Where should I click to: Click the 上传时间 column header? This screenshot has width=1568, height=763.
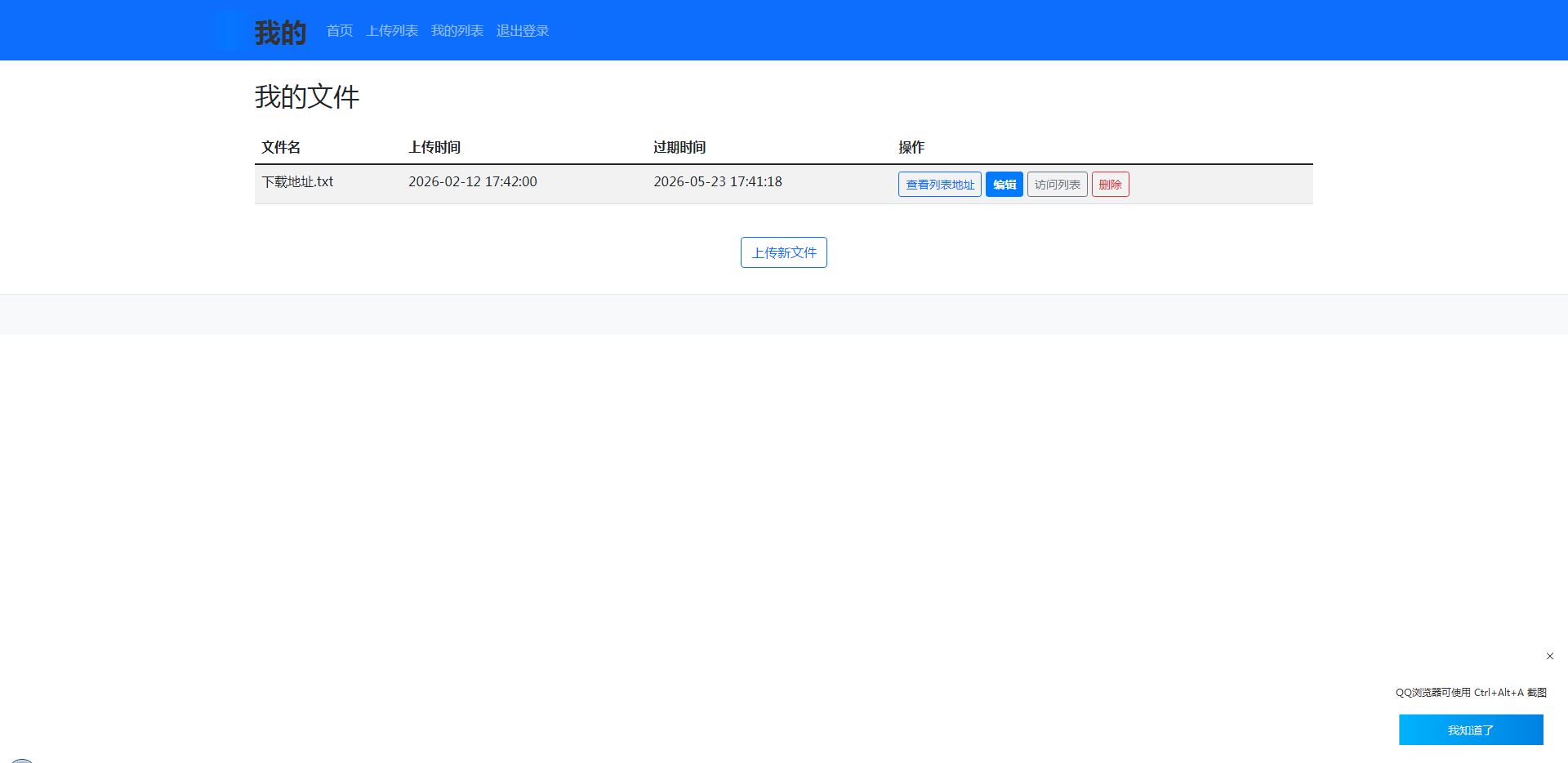point(434,147)
